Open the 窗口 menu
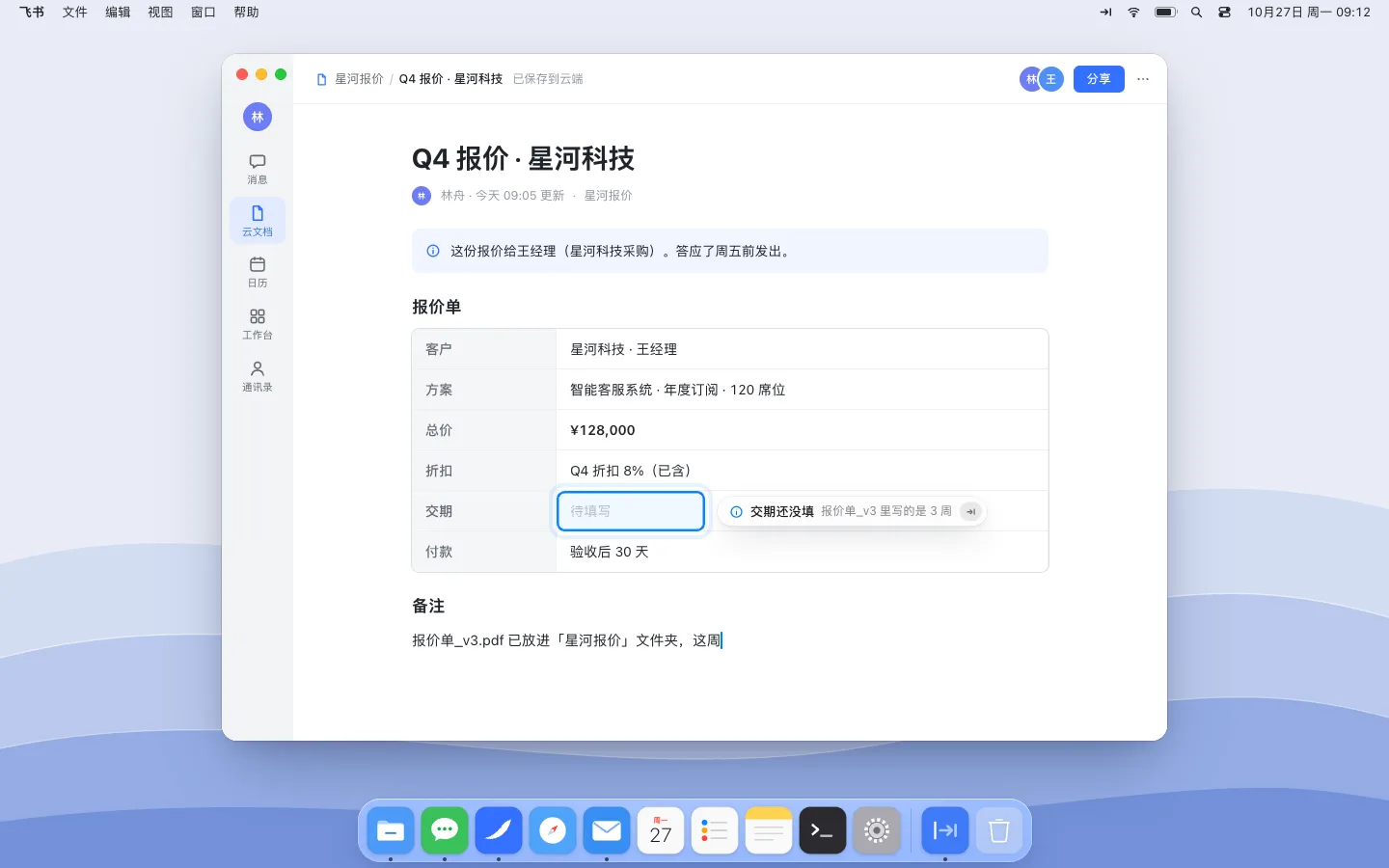The width and height of the screenshot is (1389, 868). [x=204, y=13]
